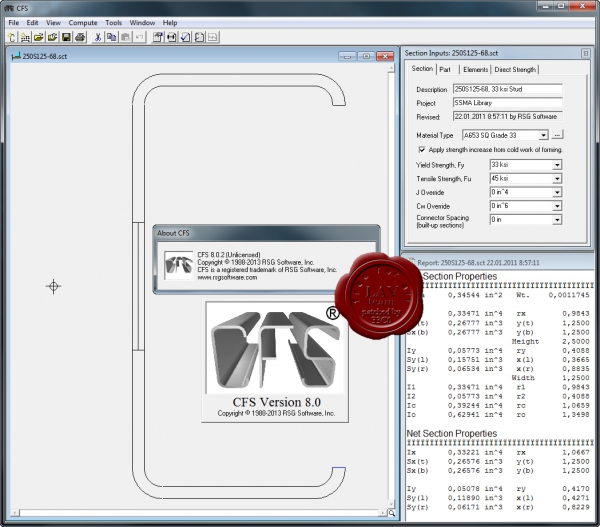
Task: Click the origin crosshair marker in drawing
Action: tap(54, 286)
